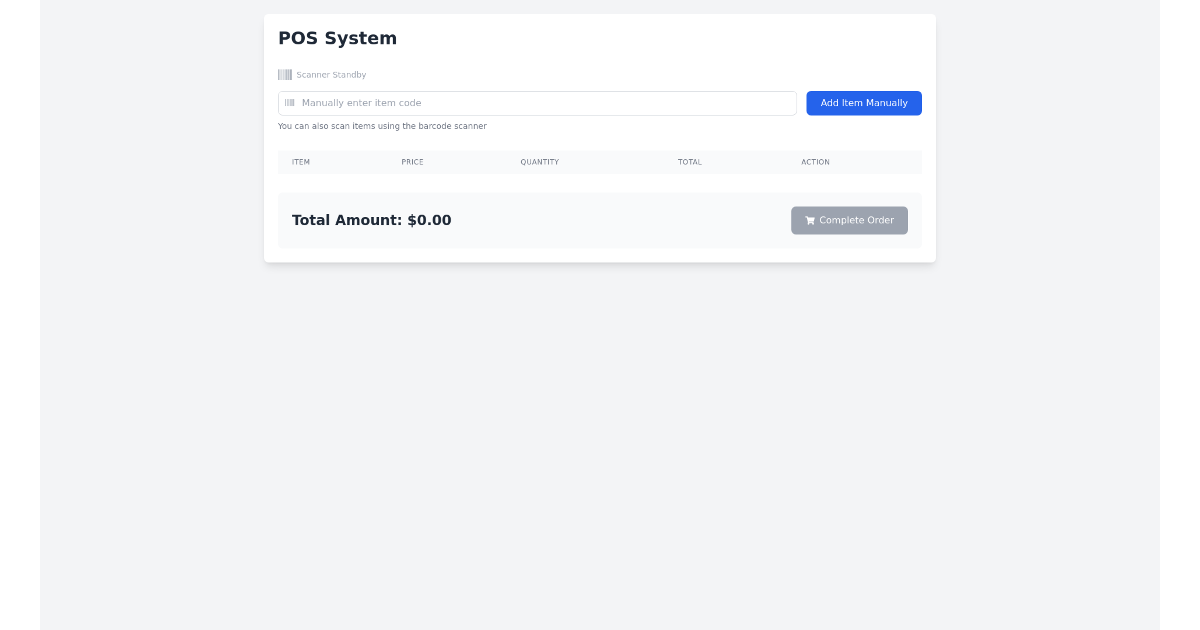The height and width of the screenshot is (630, 1200).
Task: Click the Add Item Manually button
Action: click(863, 103)
